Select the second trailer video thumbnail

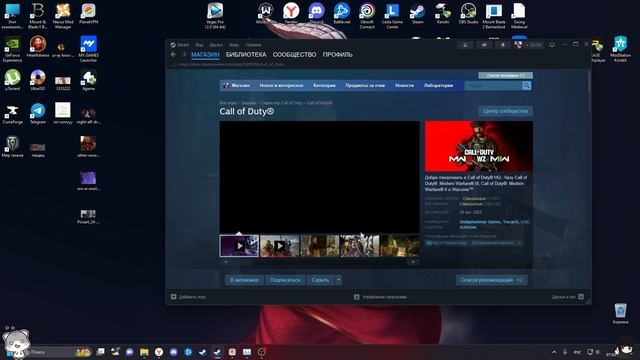point(280,246)
